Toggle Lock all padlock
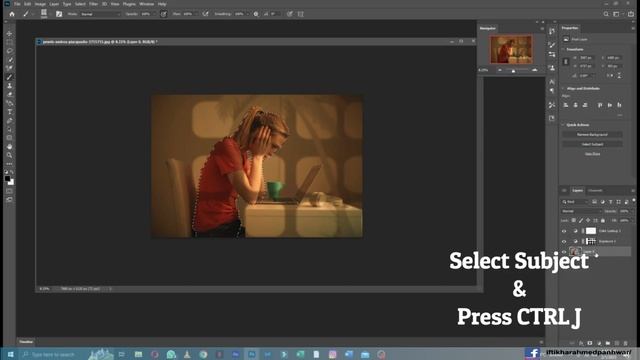This screenshot has width=640, height=360. [x=603, y=220]
